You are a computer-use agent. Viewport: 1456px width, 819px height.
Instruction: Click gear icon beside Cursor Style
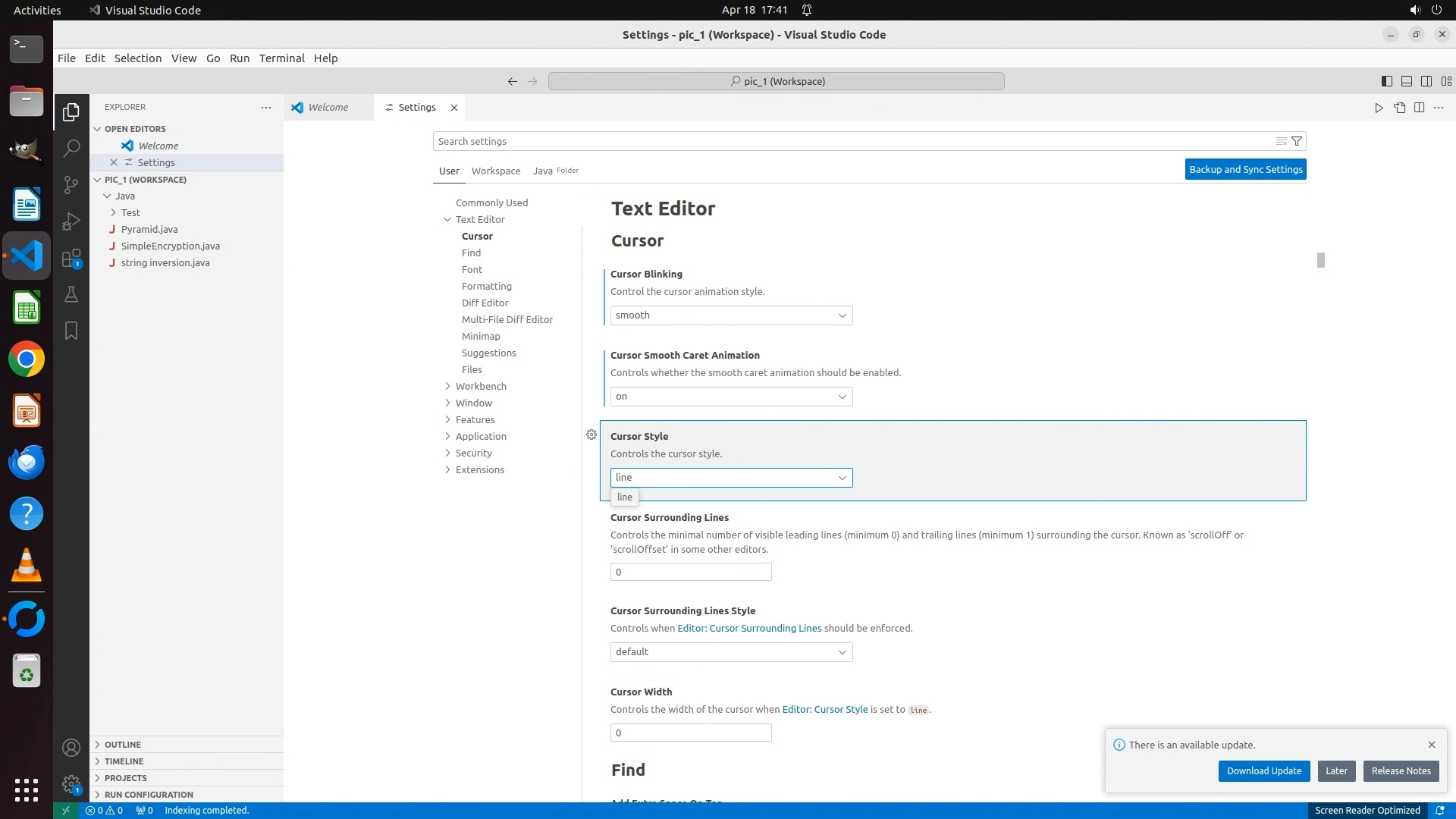[591, 435]
